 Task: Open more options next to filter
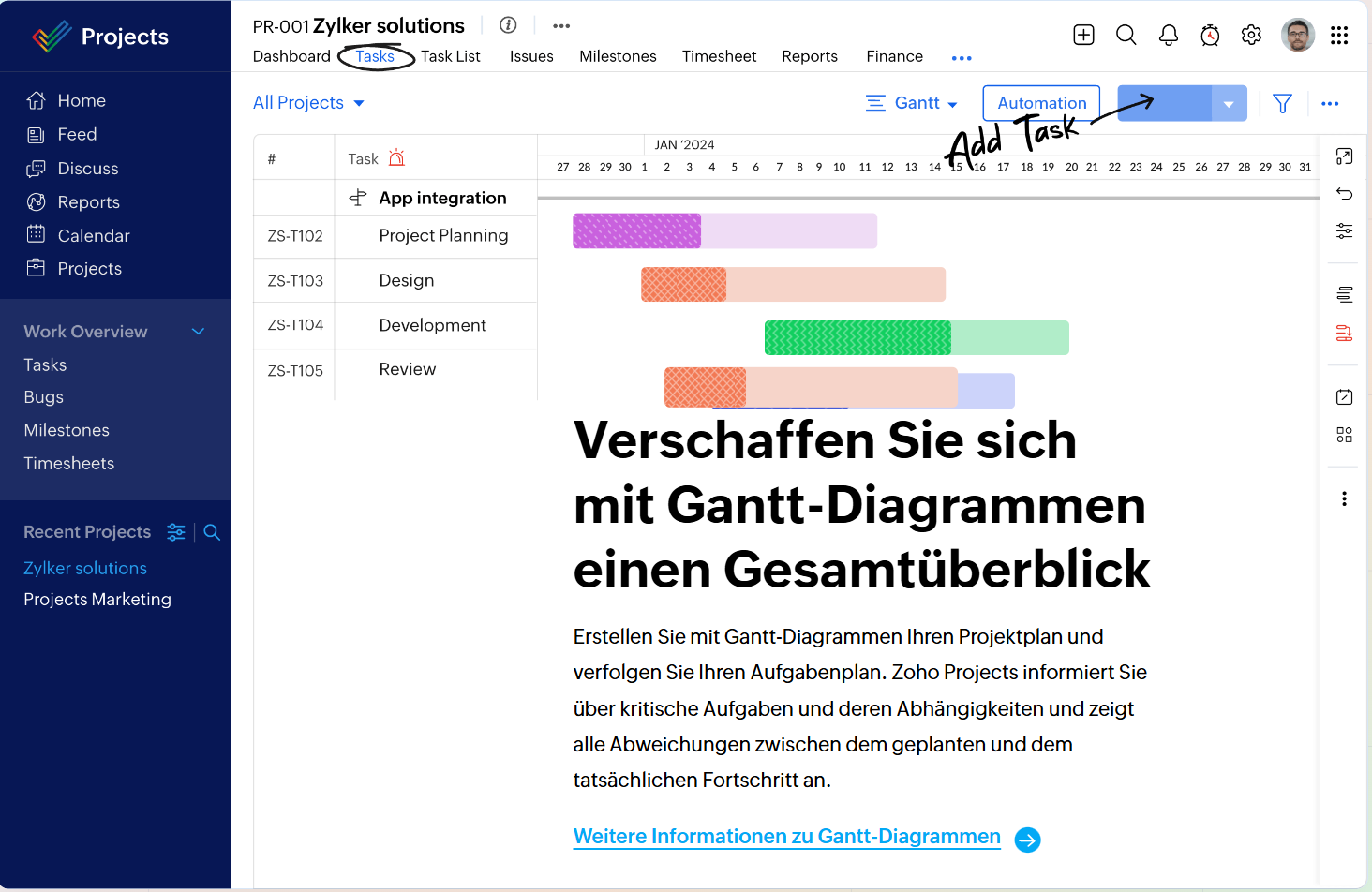point(1330,104)
